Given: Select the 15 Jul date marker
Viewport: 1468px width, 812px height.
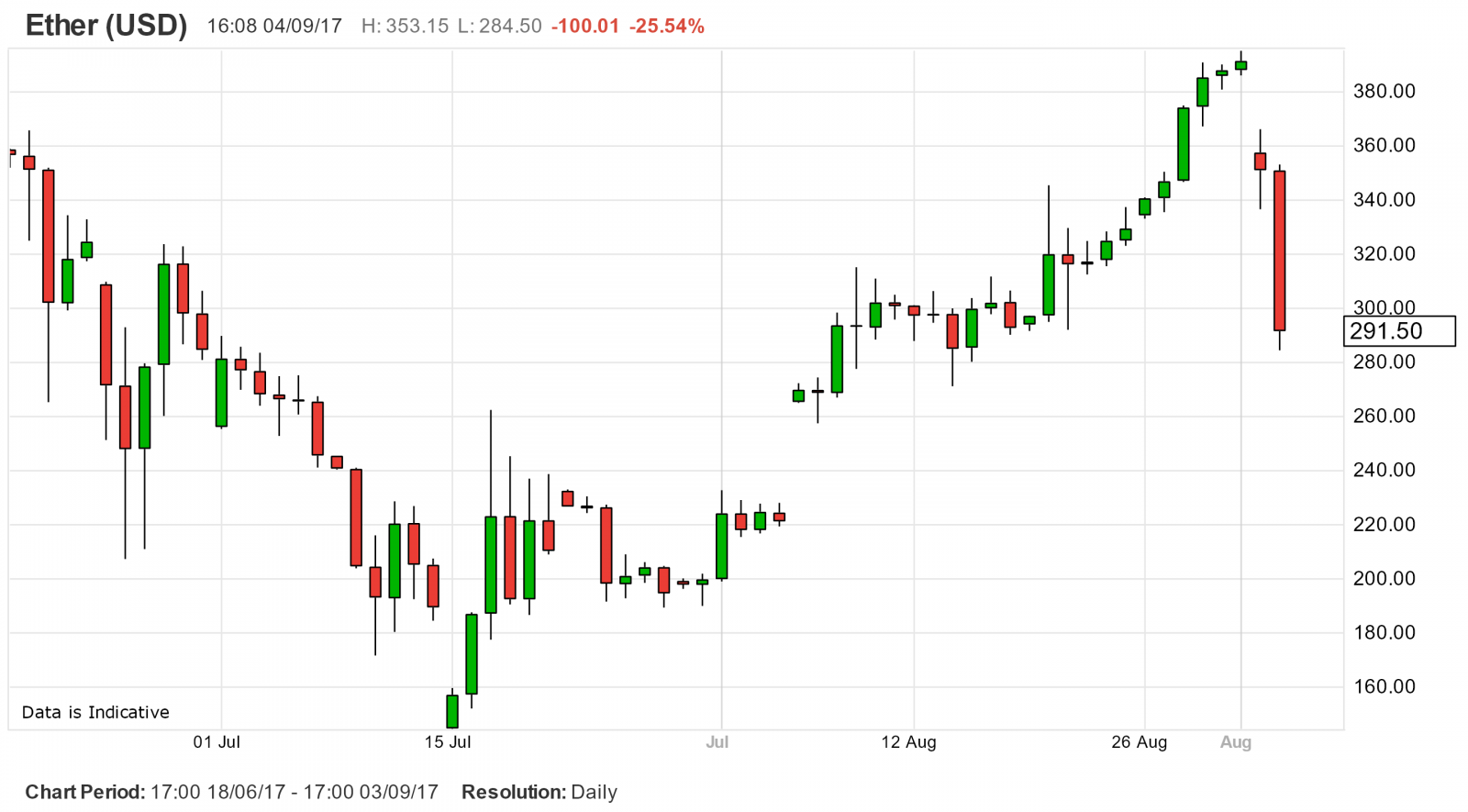Looking at the screenshot, I should [448, 742].
